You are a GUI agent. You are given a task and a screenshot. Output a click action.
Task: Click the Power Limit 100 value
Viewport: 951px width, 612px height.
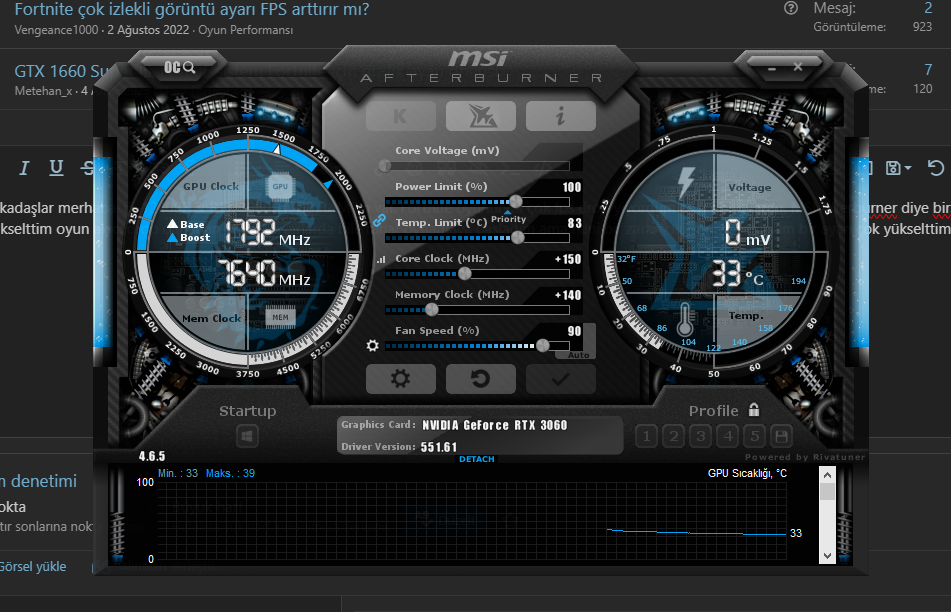pos(572,187)
